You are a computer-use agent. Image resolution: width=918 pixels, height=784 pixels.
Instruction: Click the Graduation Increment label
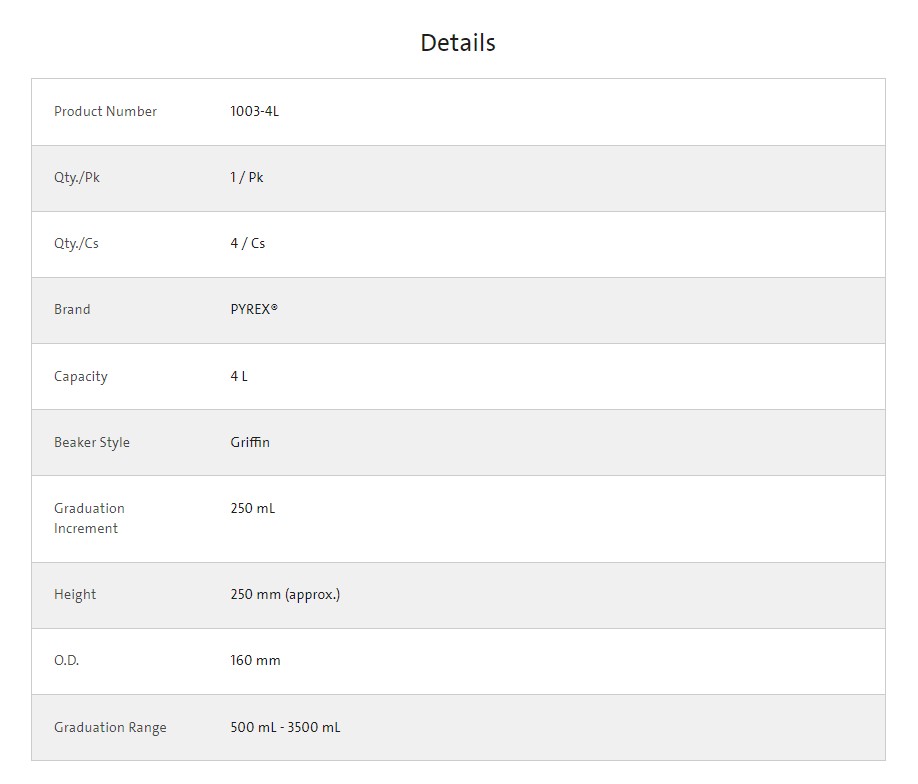coord(89,518)
